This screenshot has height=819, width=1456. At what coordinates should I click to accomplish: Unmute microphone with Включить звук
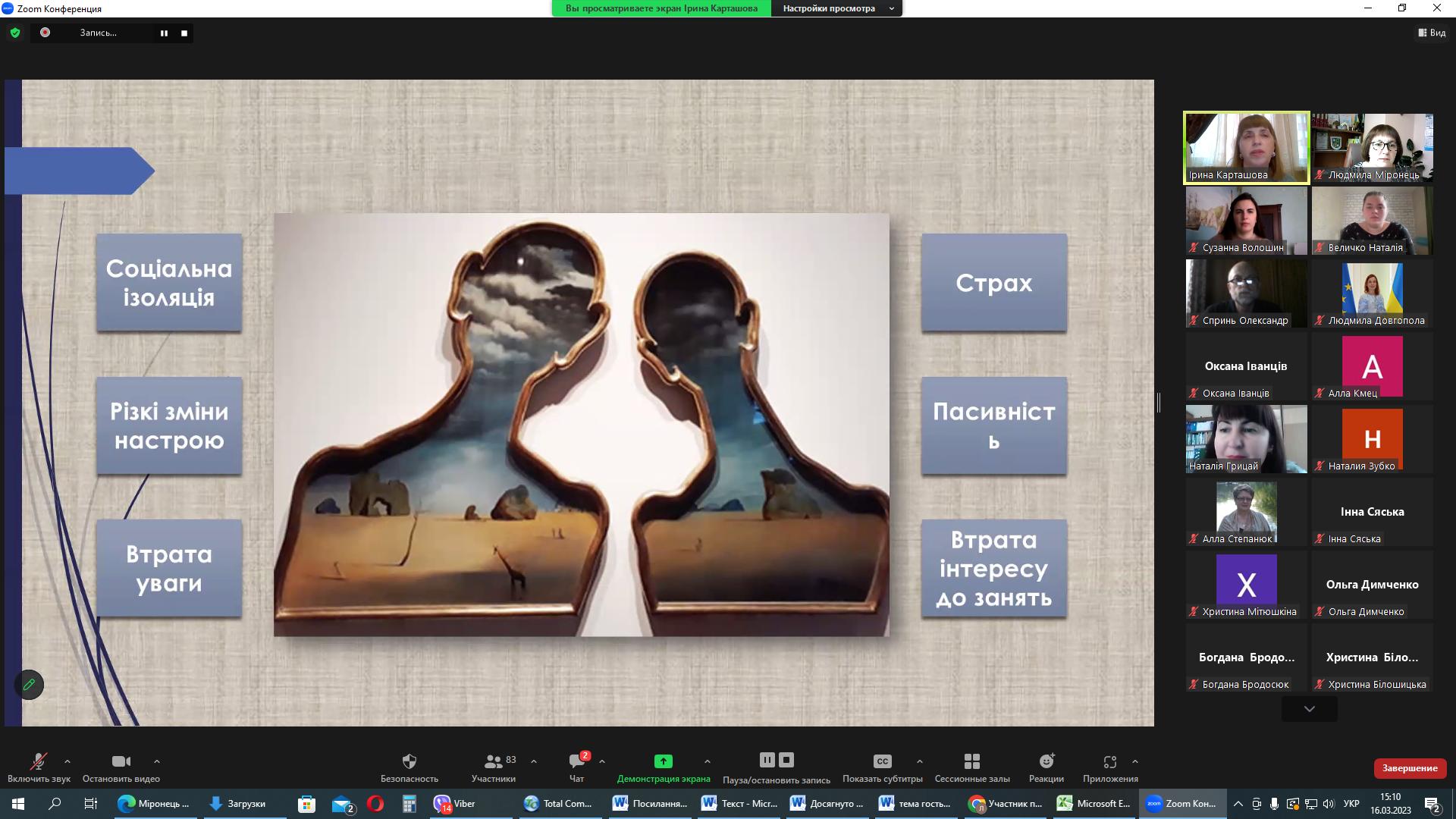(39, 763)
